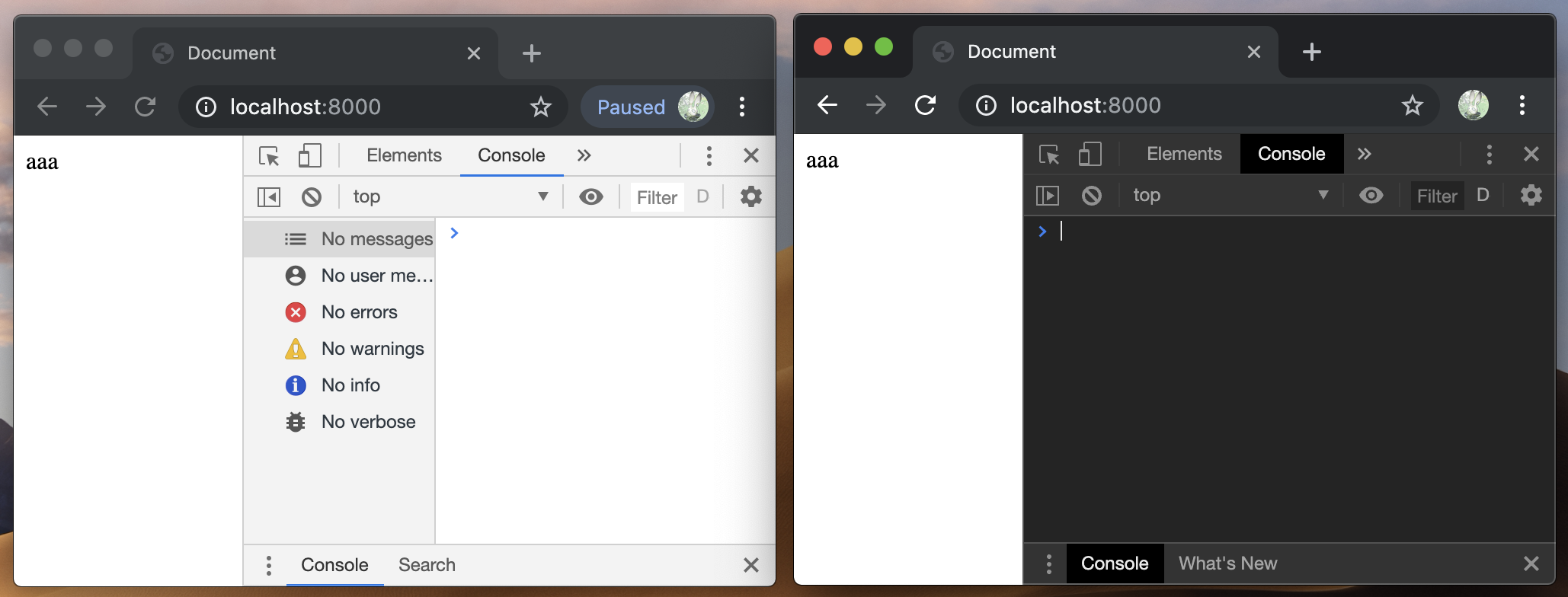Close DevTools panel in right window

tap(1531, 154)
